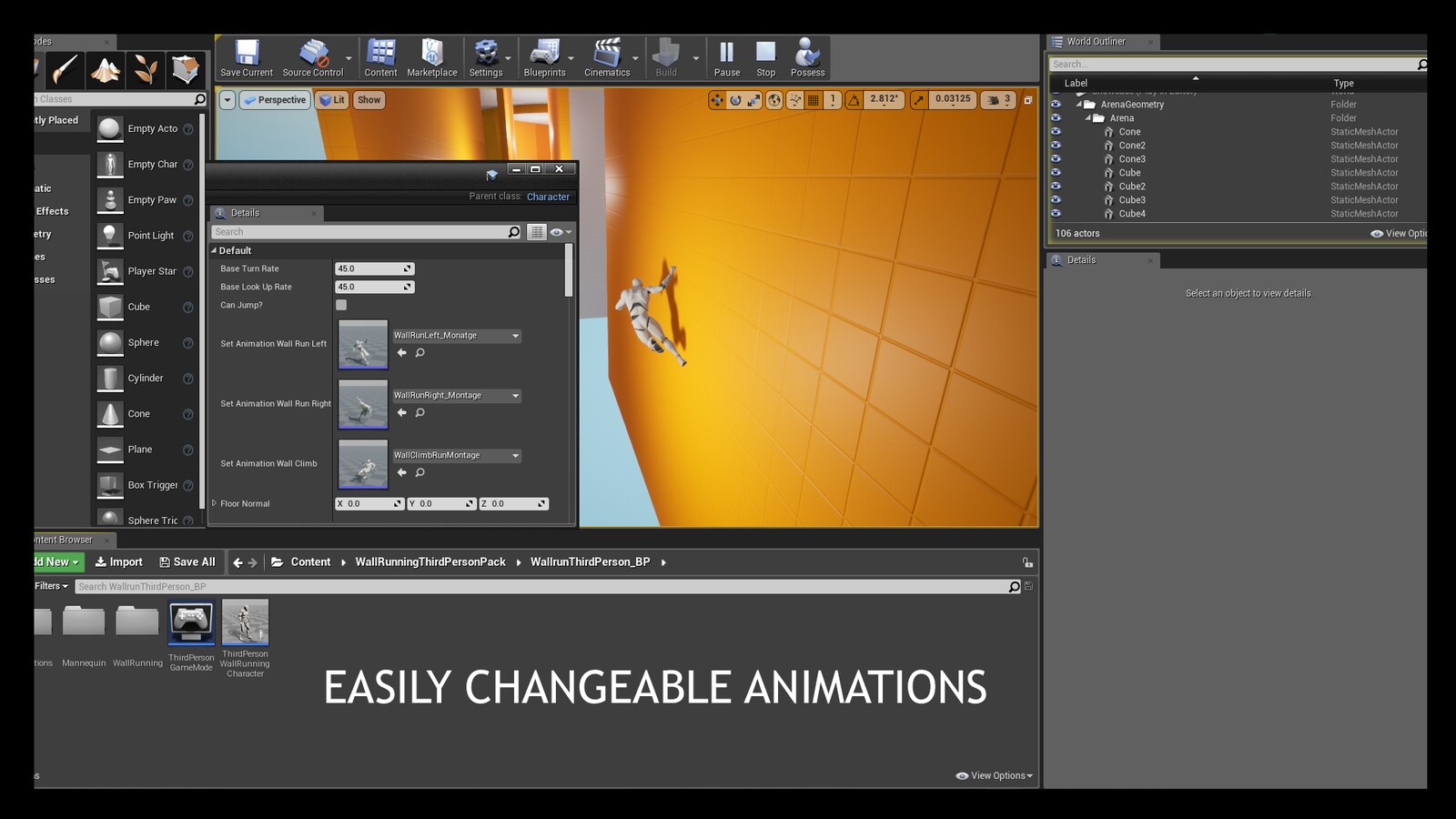The image size is (1456, 819).
Task: Open the Cinematics toolbar menu
Action: 607,55
